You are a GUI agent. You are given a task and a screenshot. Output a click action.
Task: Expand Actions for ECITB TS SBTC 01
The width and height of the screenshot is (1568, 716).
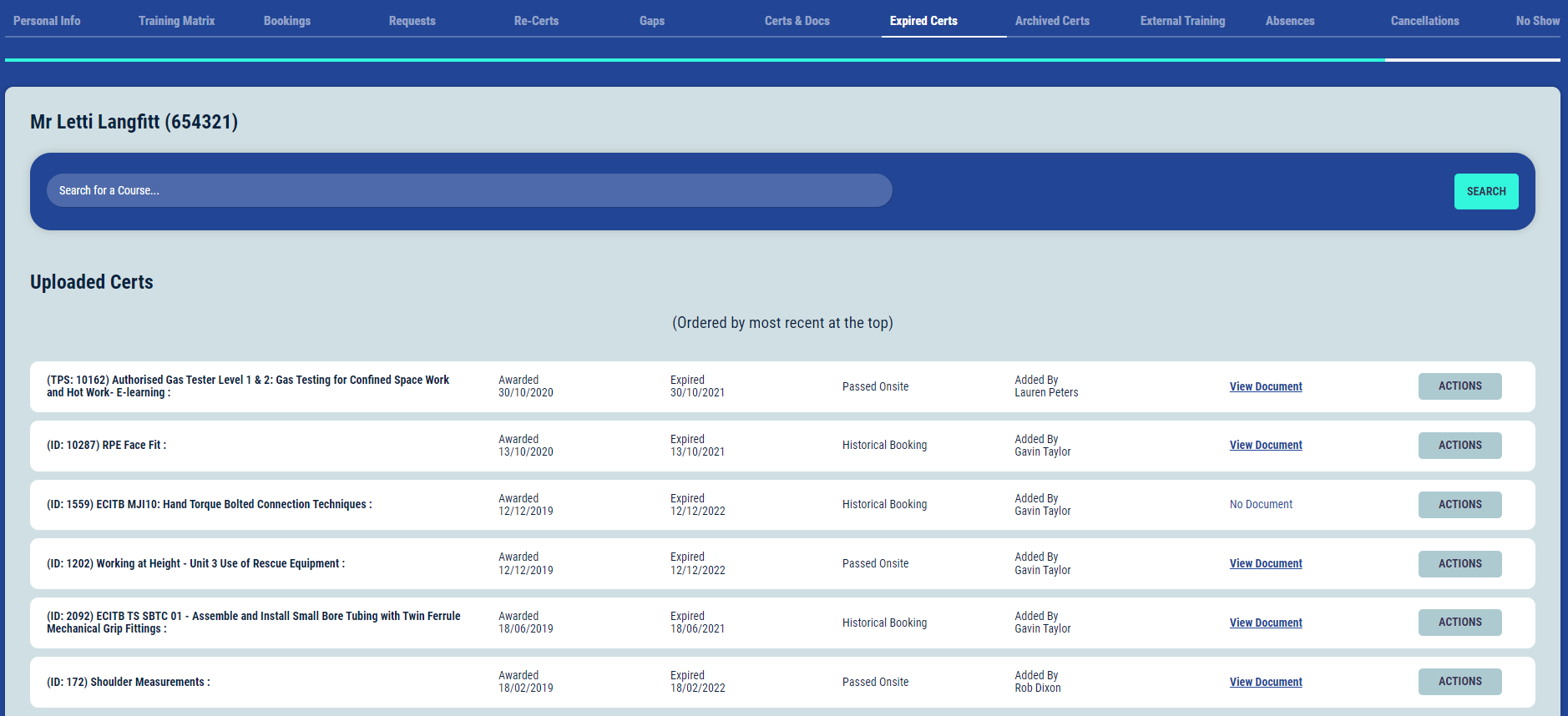pos(1459,623)
